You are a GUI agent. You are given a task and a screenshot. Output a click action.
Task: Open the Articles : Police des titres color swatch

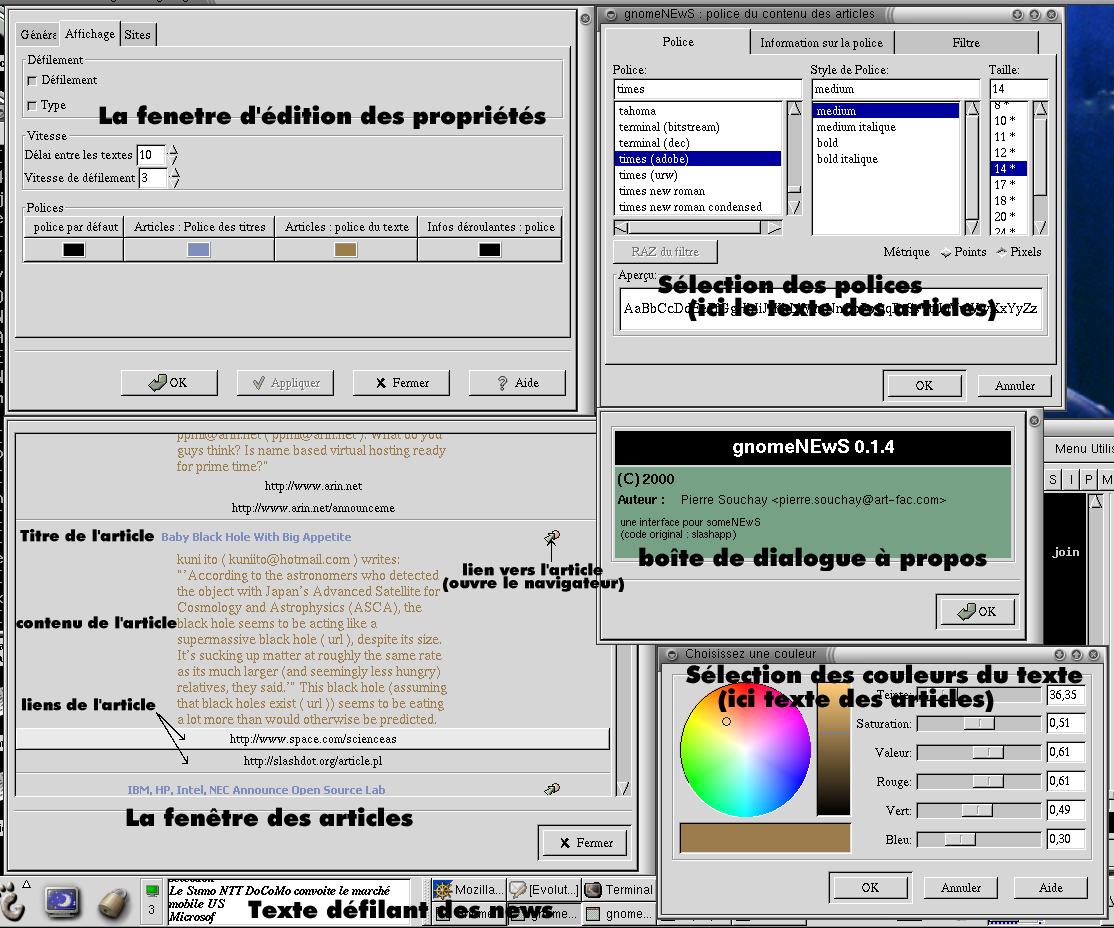pyautogui.click(x=198, y=249)
